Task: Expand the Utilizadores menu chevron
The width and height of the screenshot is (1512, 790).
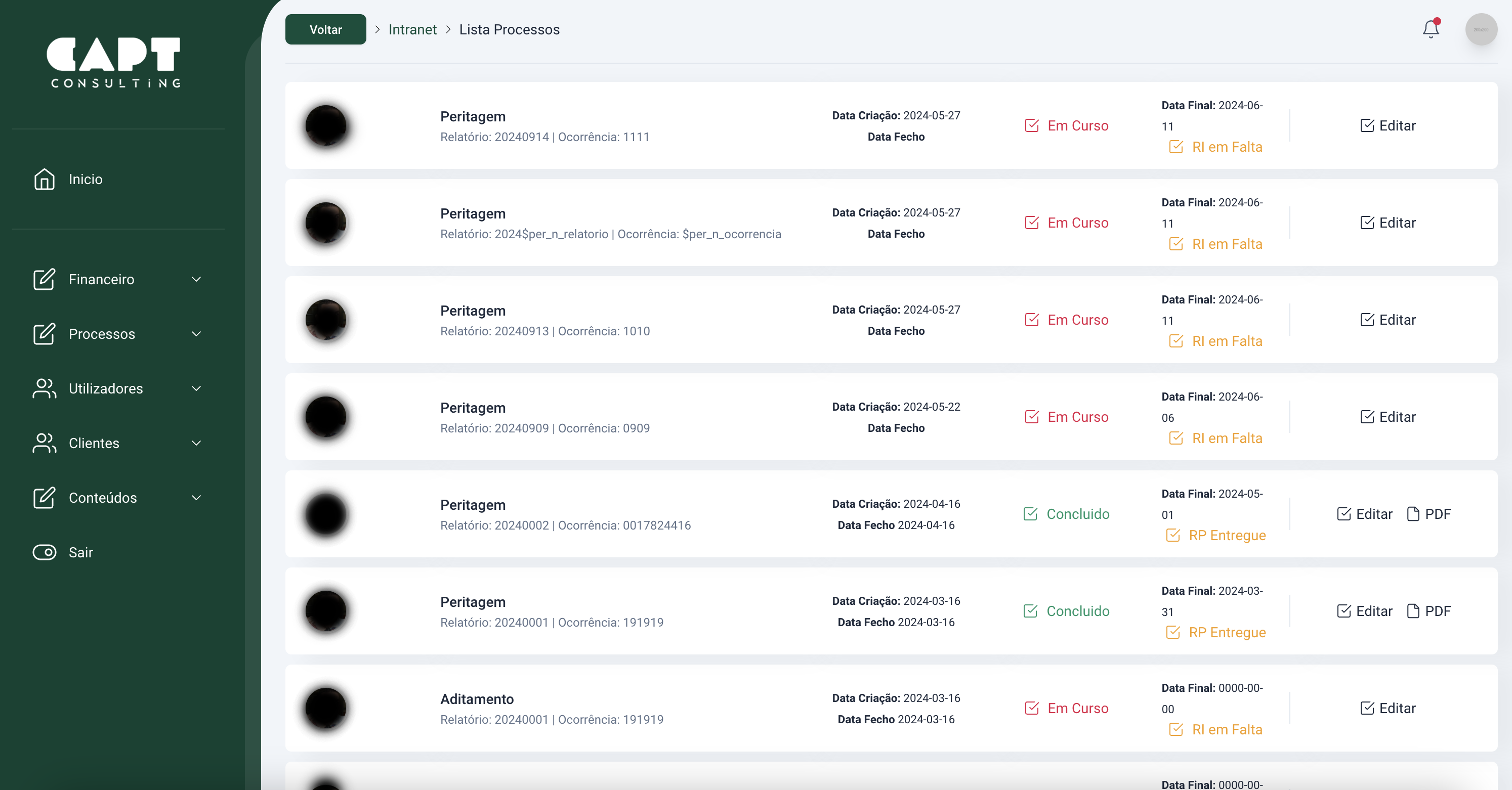Action: 197,389
